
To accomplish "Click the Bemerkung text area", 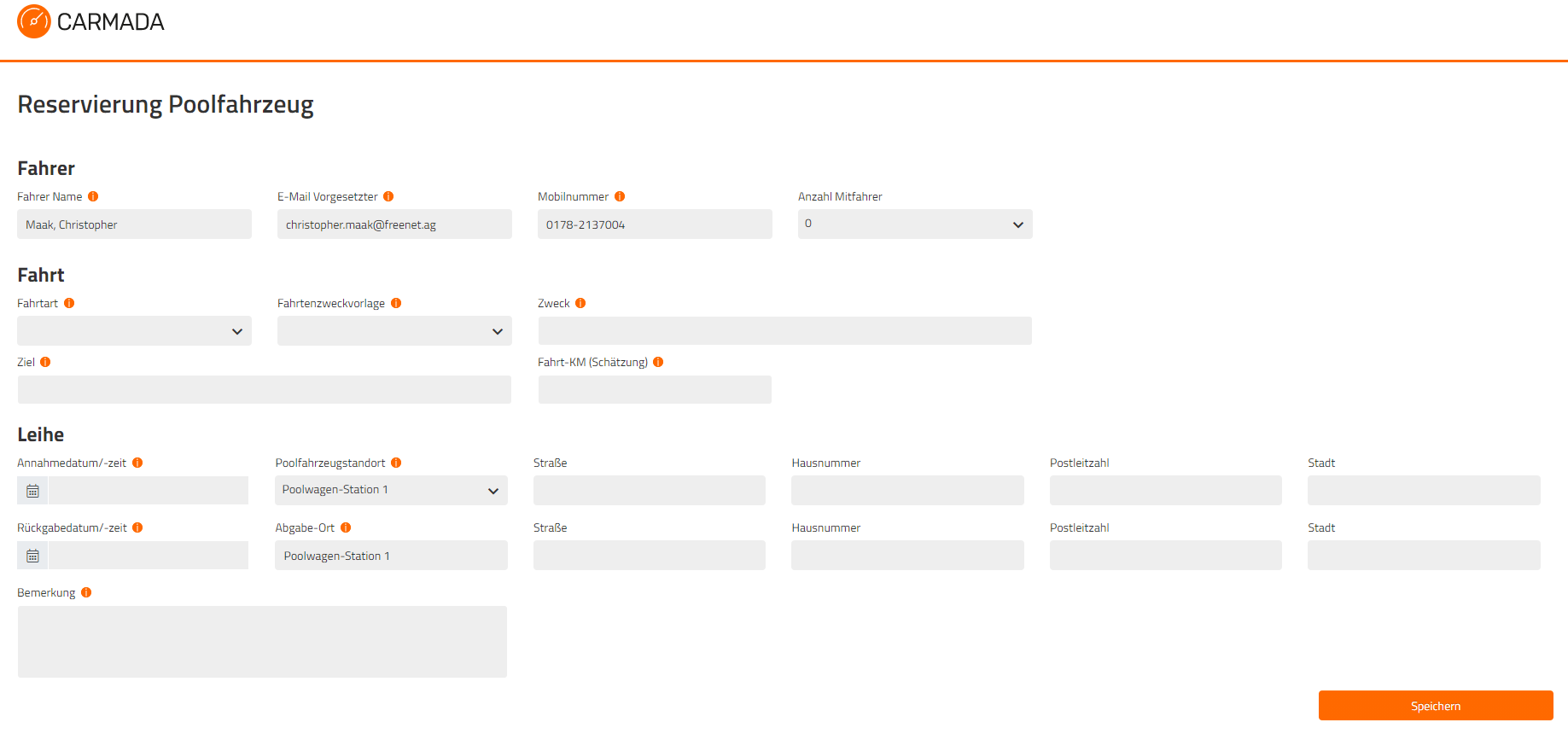I will 262,642.
